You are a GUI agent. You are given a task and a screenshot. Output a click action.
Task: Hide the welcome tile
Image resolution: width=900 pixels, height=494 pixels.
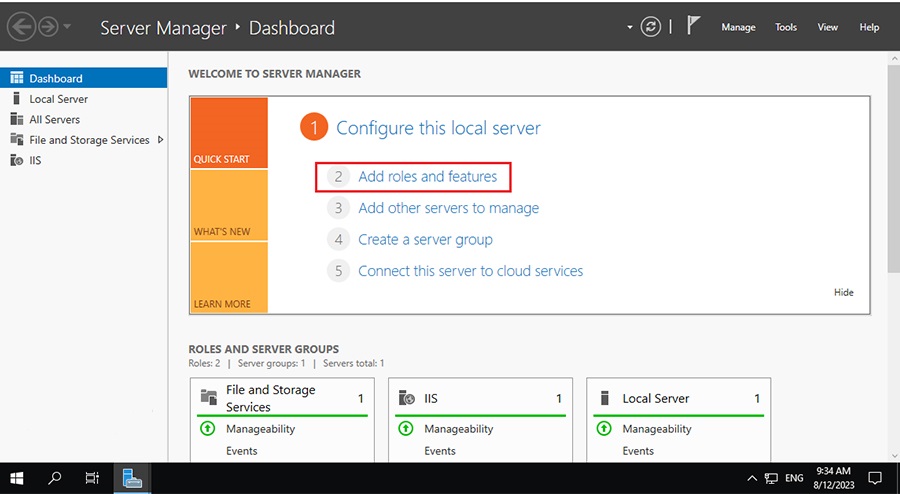(843, 292)
